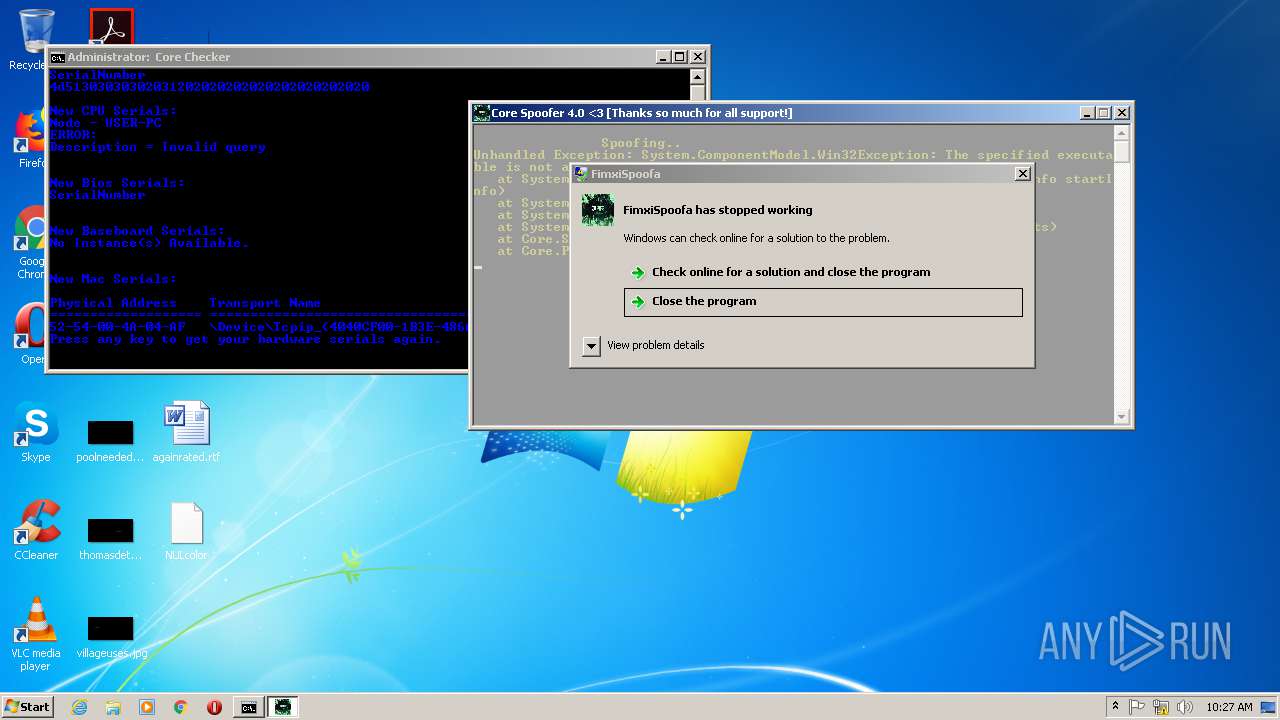
Task: Click 'FimxiSpoofa has stopped working' heading
Action: coord(718,210)
